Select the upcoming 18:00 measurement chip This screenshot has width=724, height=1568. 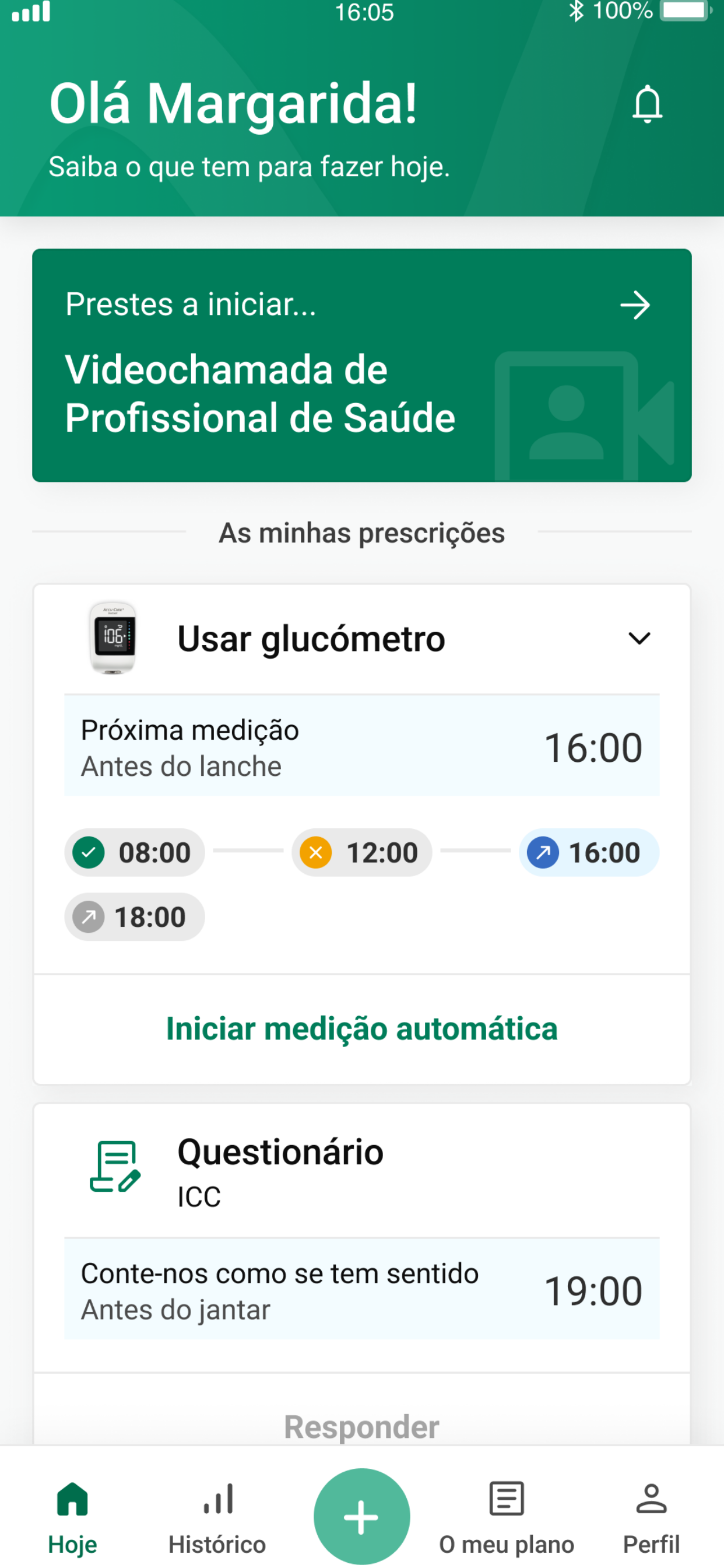coord(135,916)
